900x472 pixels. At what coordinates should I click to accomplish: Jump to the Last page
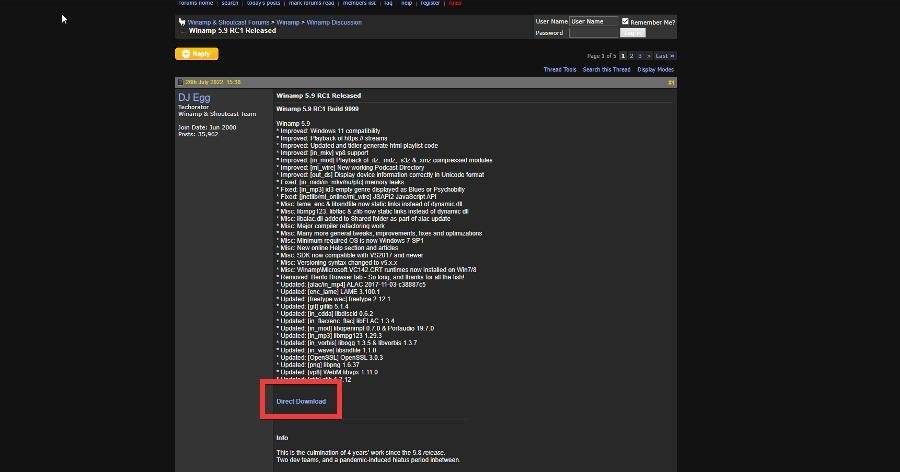[665, 56]
